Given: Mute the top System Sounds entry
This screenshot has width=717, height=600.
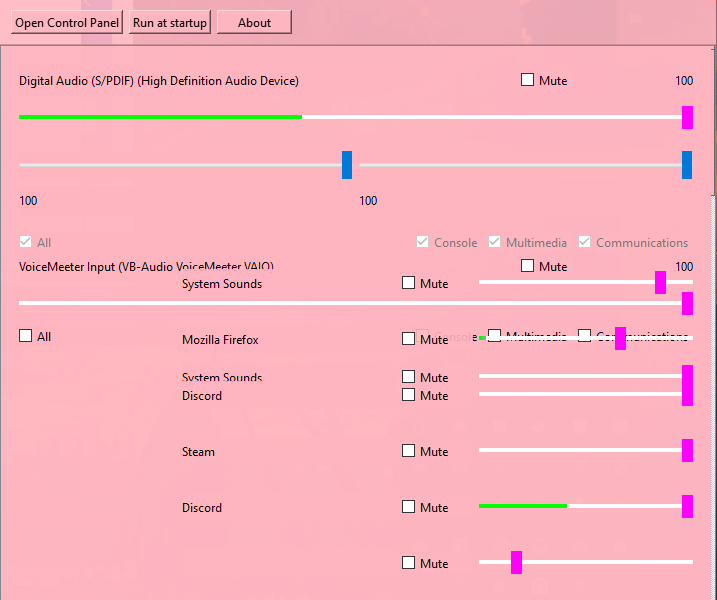Looking at the screenshot, I should click(408, 283).
